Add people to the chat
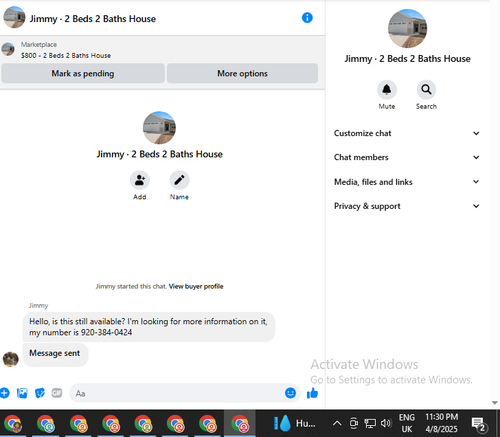 click(140, 180)
